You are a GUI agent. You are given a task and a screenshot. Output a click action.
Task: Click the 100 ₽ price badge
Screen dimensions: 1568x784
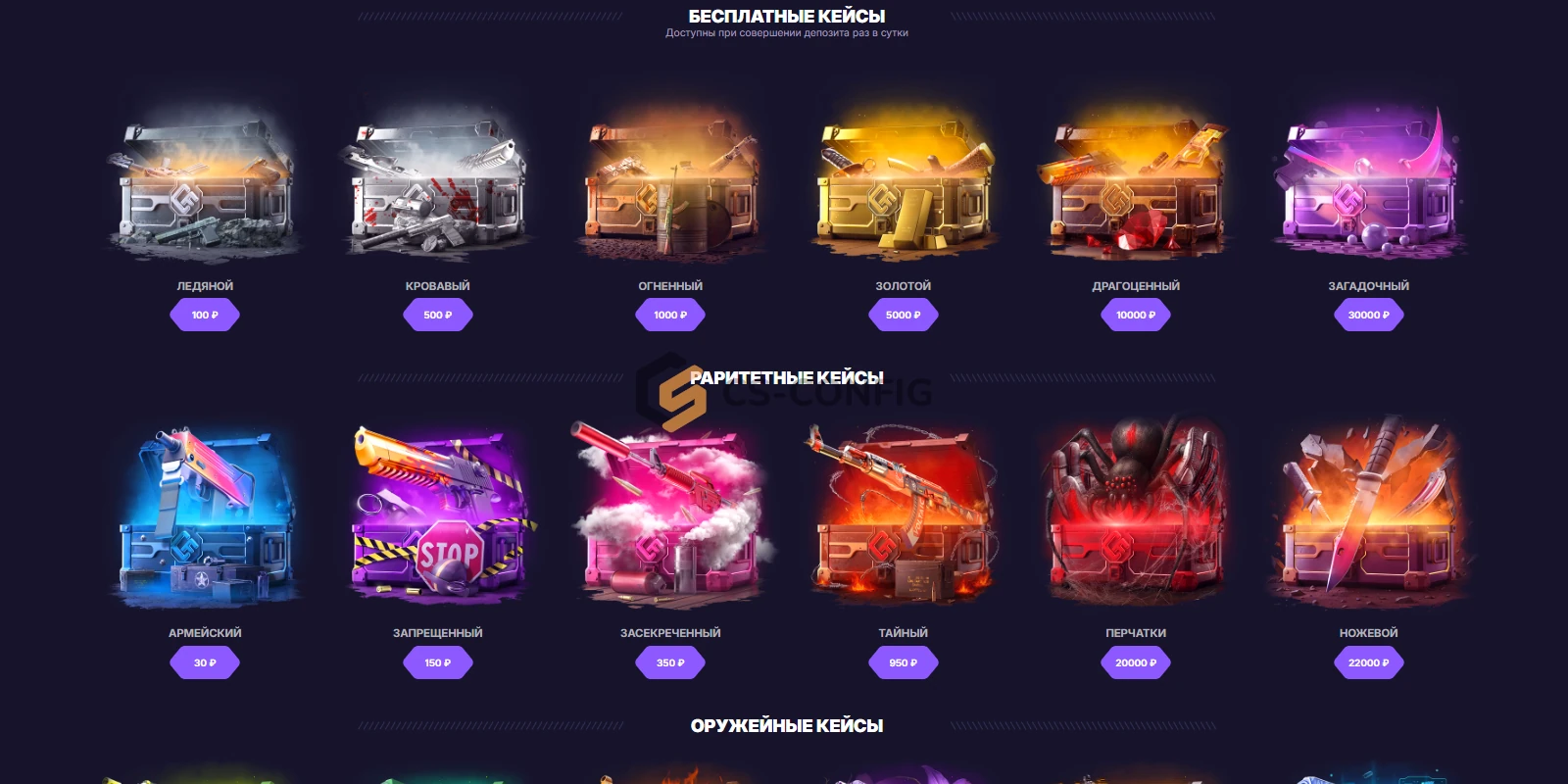tap(205, 315)
